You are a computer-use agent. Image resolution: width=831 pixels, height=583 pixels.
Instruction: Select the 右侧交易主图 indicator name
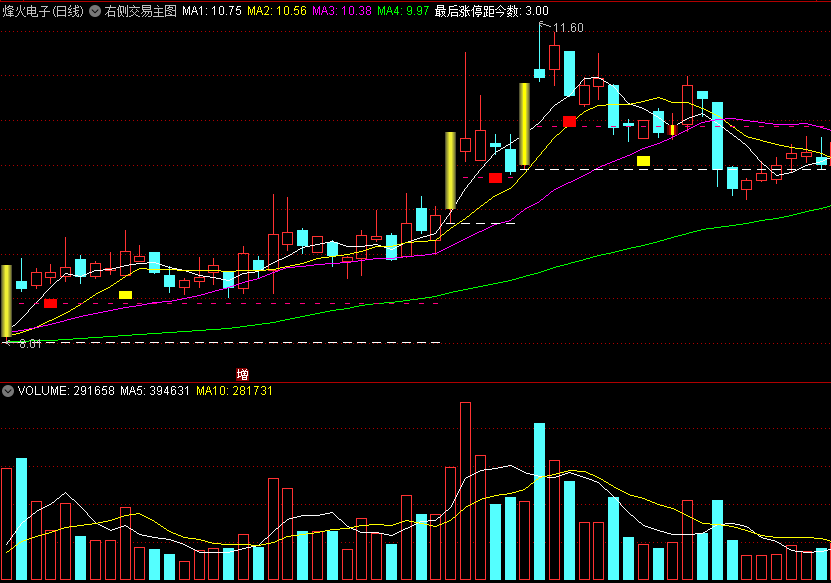140,11
